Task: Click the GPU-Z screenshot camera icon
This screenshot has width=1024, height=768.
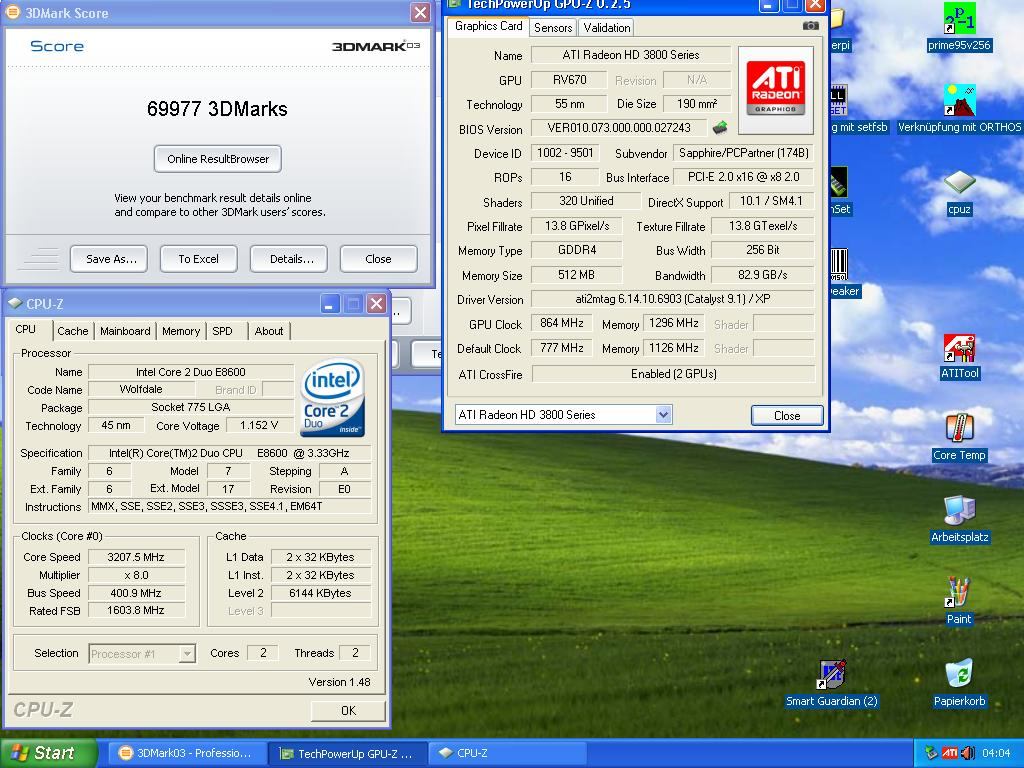Action: (x=810, y=26)
